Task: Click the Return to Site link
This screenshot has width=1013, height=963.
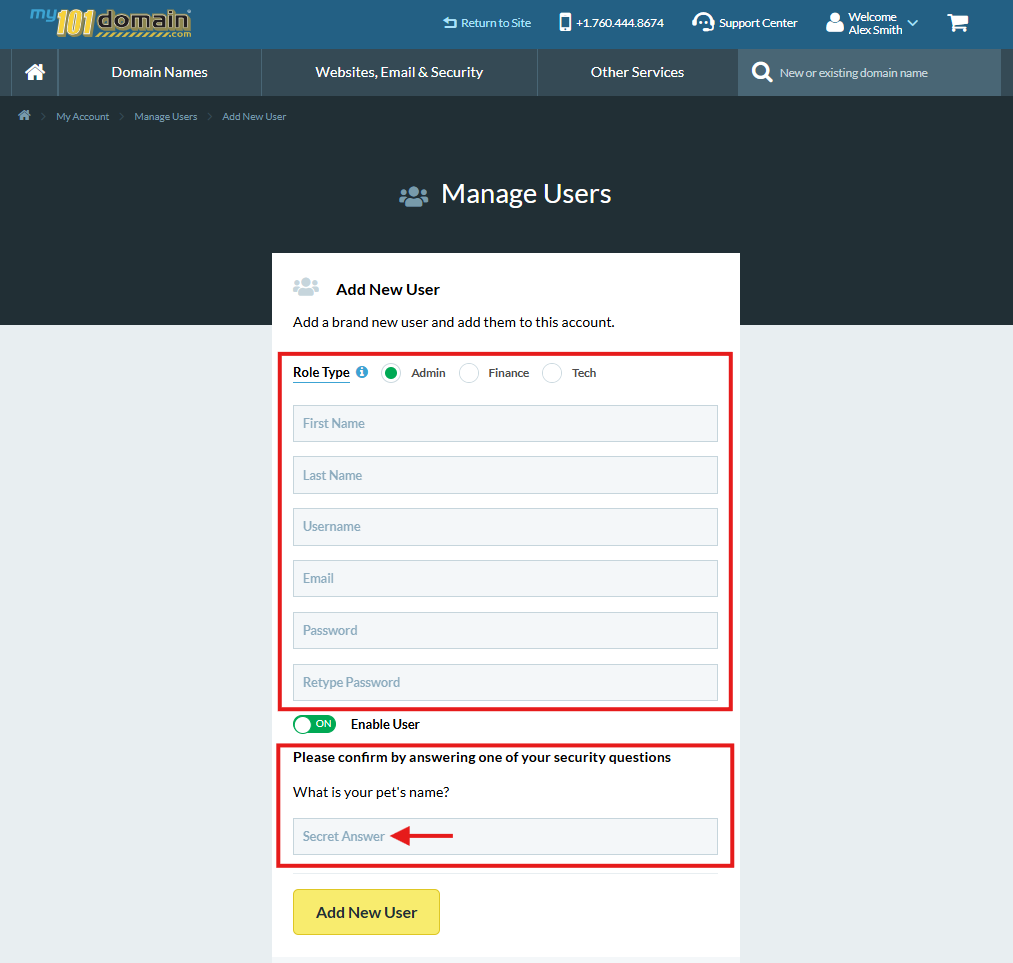Action: (487, 21)
